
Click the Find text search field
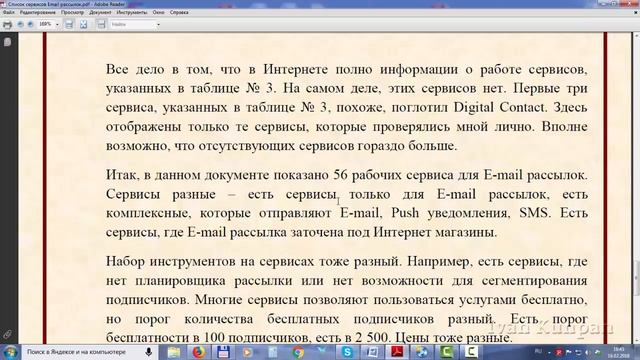click(133, 24)
